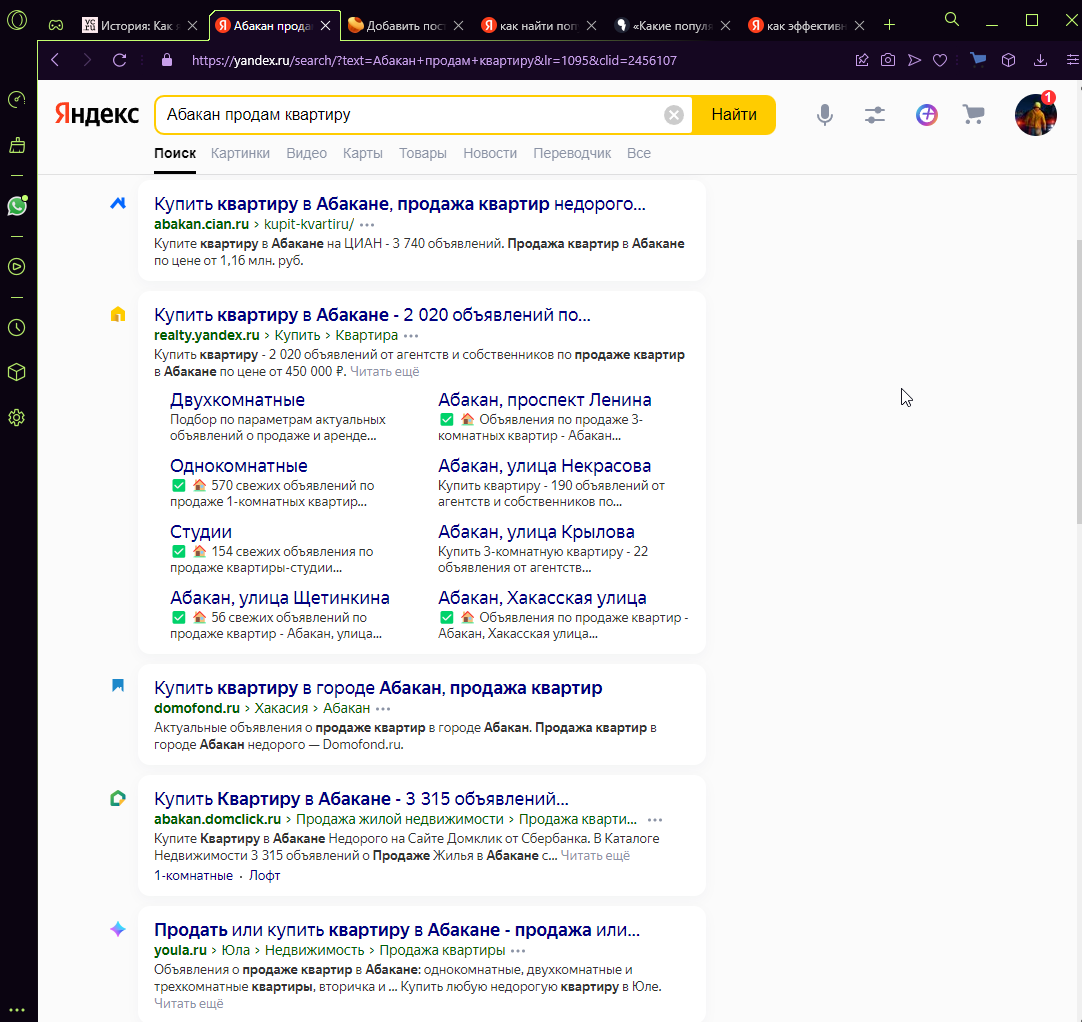Open the Yandex shopping cart icon
This screenshot has width=1082, height=1022.
973,115
